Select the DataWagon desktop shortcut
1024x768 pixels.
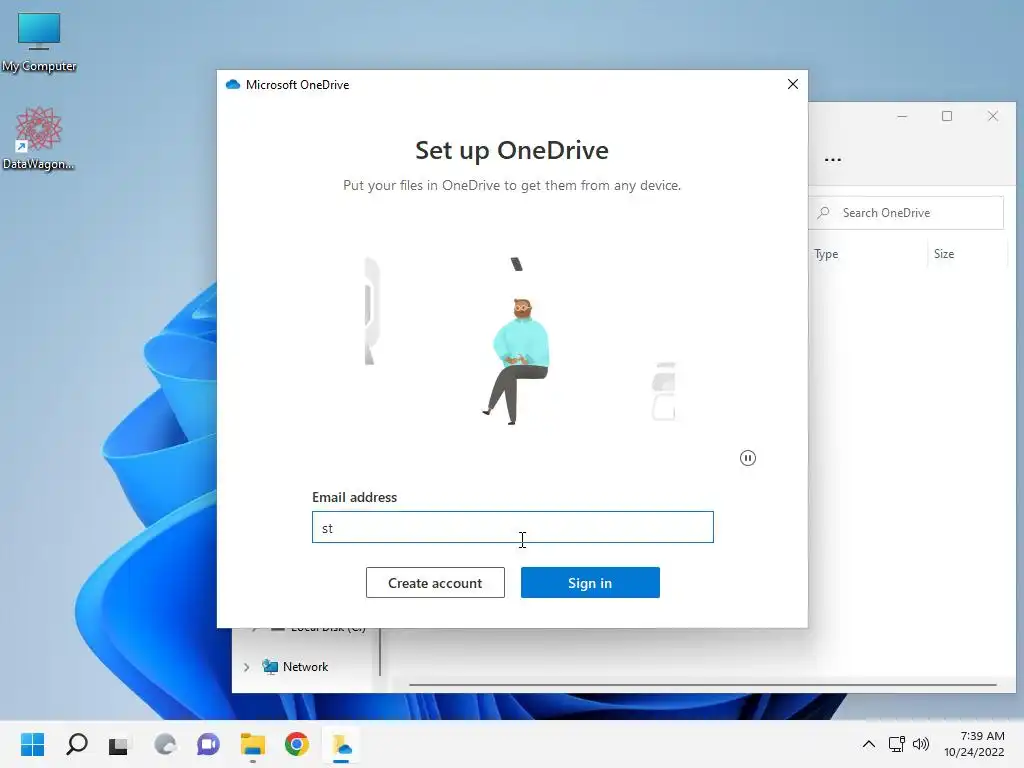click(39, 139)
